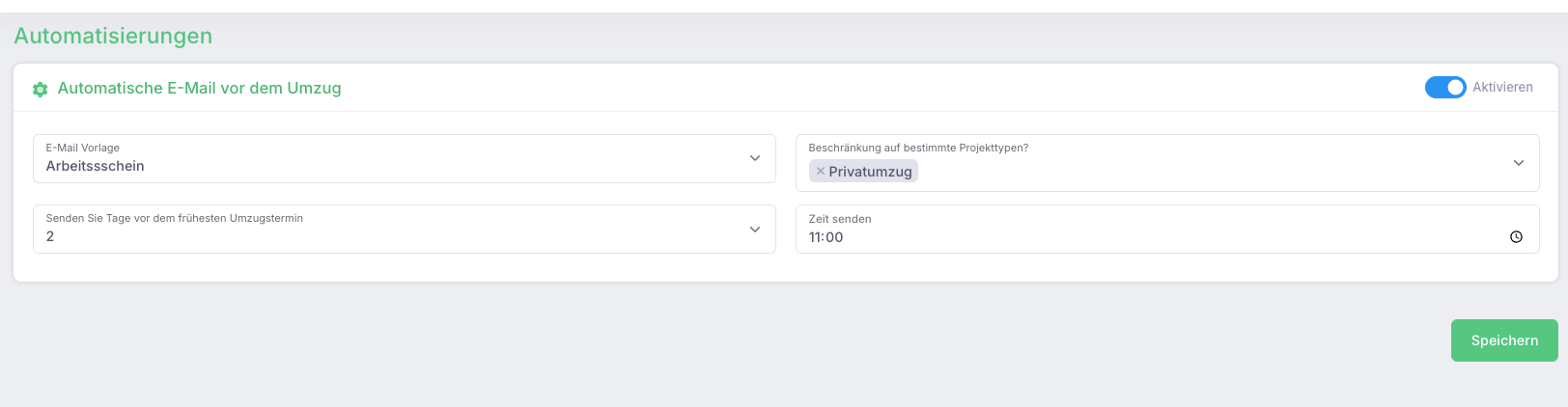The image size is (1568, 407).
Task: Open the clock picker in Zeit senden
Action: coord(1516,236)
